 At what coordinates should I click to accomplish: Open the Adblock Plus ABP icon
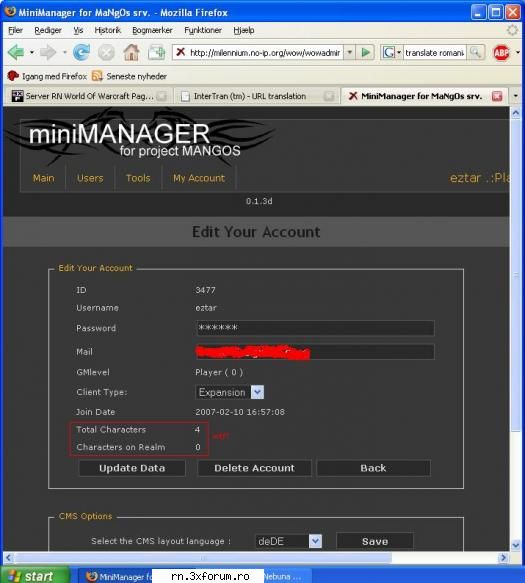(501, 53)
